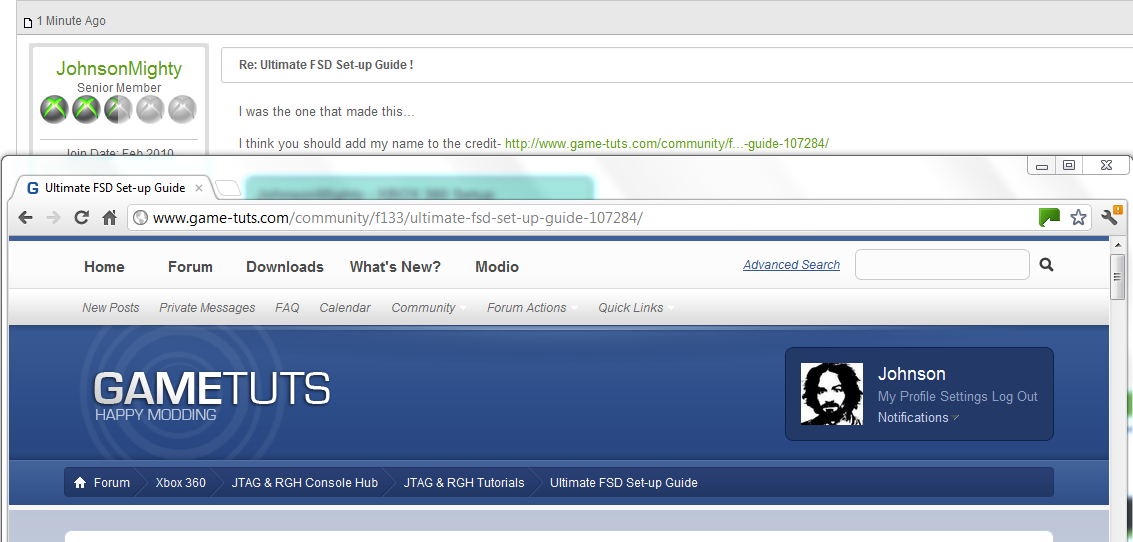The width and height of the screenshot is (1133, 542).
Task: Click the JohnsonMighty username in the background post
Action: point(119,69)
